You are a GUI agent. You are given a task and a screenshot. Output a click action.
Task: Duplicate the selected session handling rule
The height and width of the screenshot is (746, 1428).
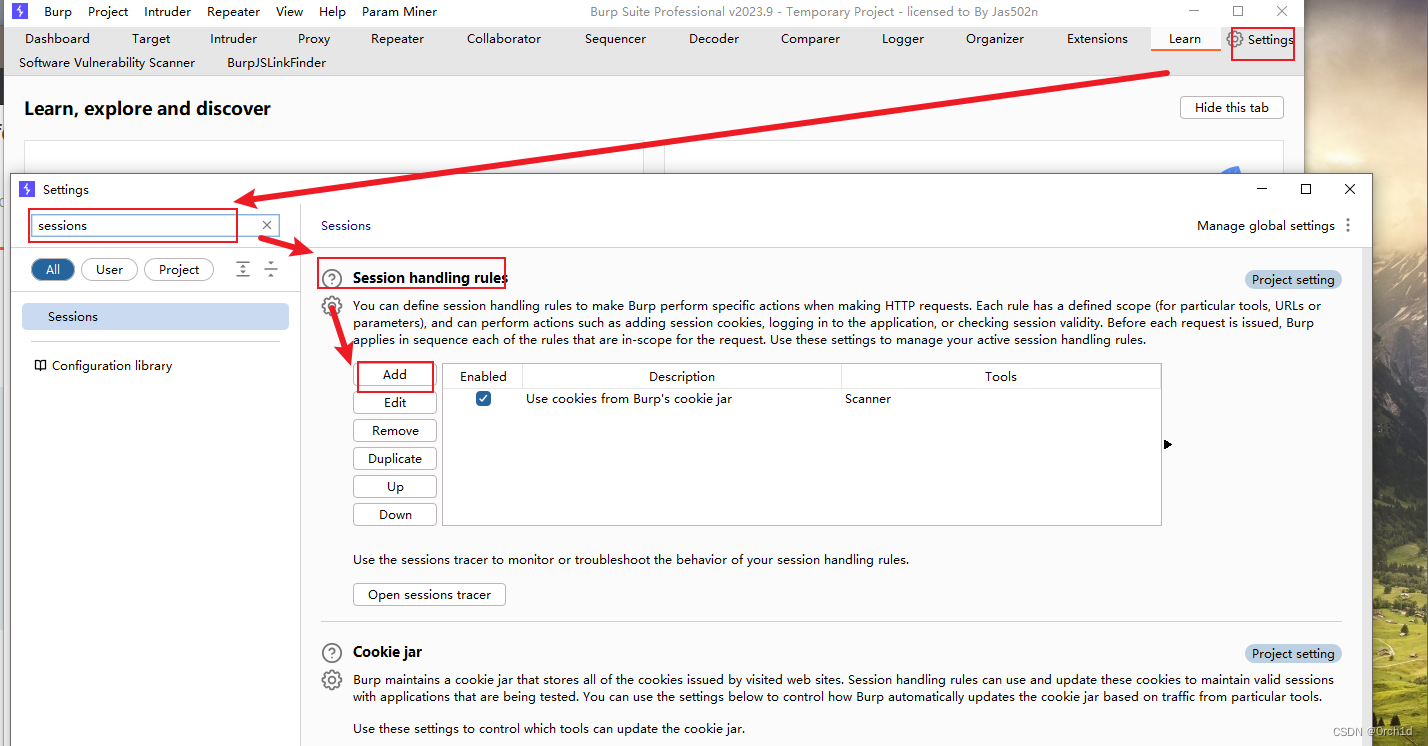(x=395, y=459)
